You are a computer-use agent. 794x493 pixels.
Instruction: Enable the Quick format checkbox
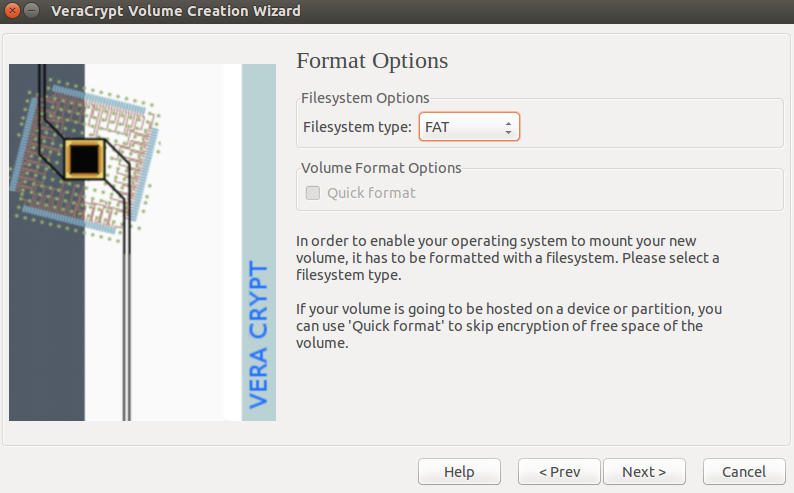[313, 193]
